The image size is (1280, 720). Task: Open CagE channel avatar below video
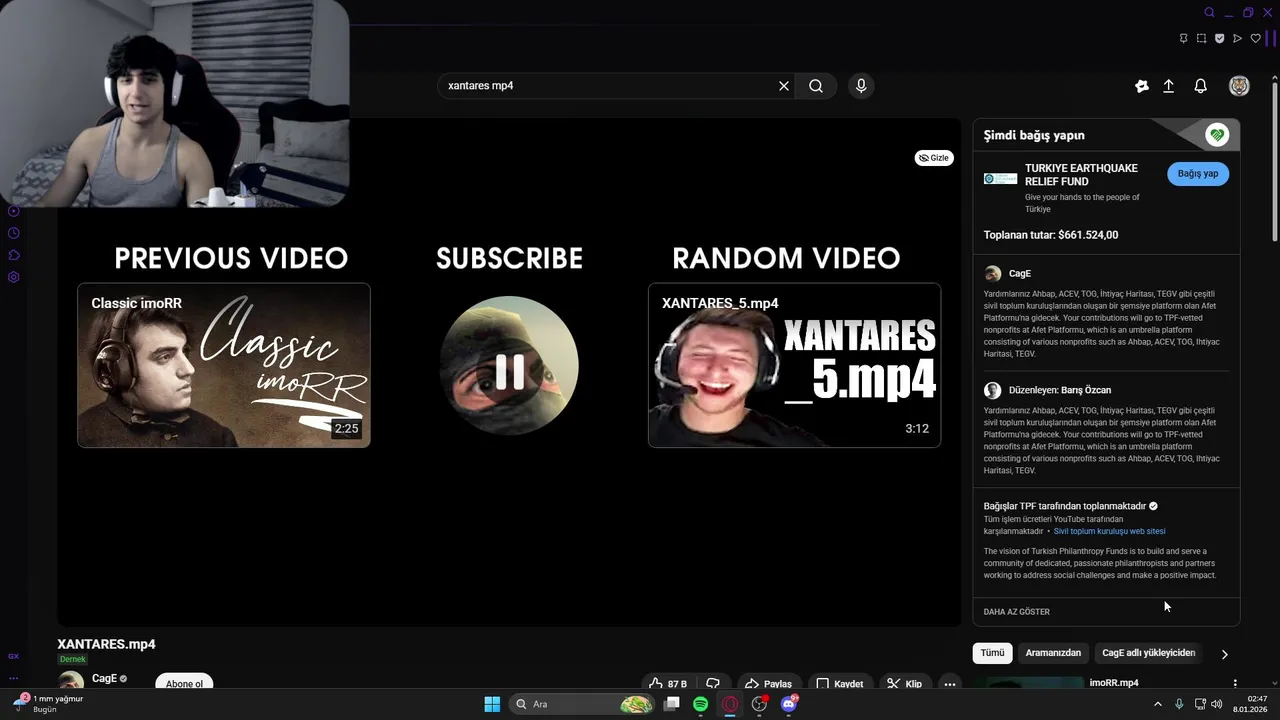coord(71,681)
